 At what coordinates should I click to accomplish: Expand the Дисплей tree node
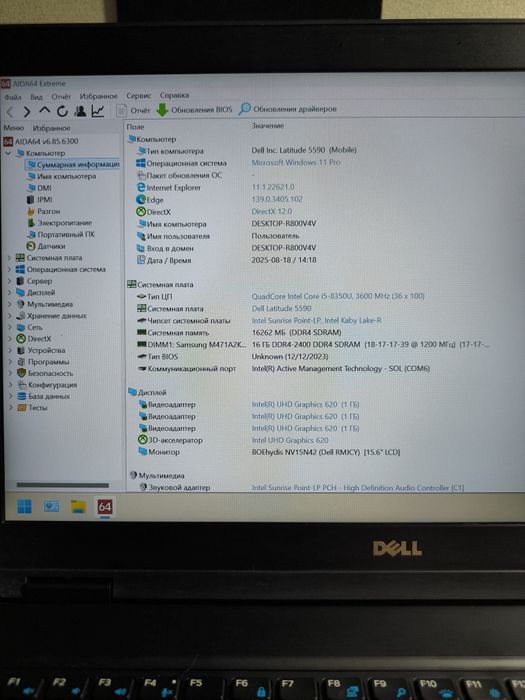(9, 292)
